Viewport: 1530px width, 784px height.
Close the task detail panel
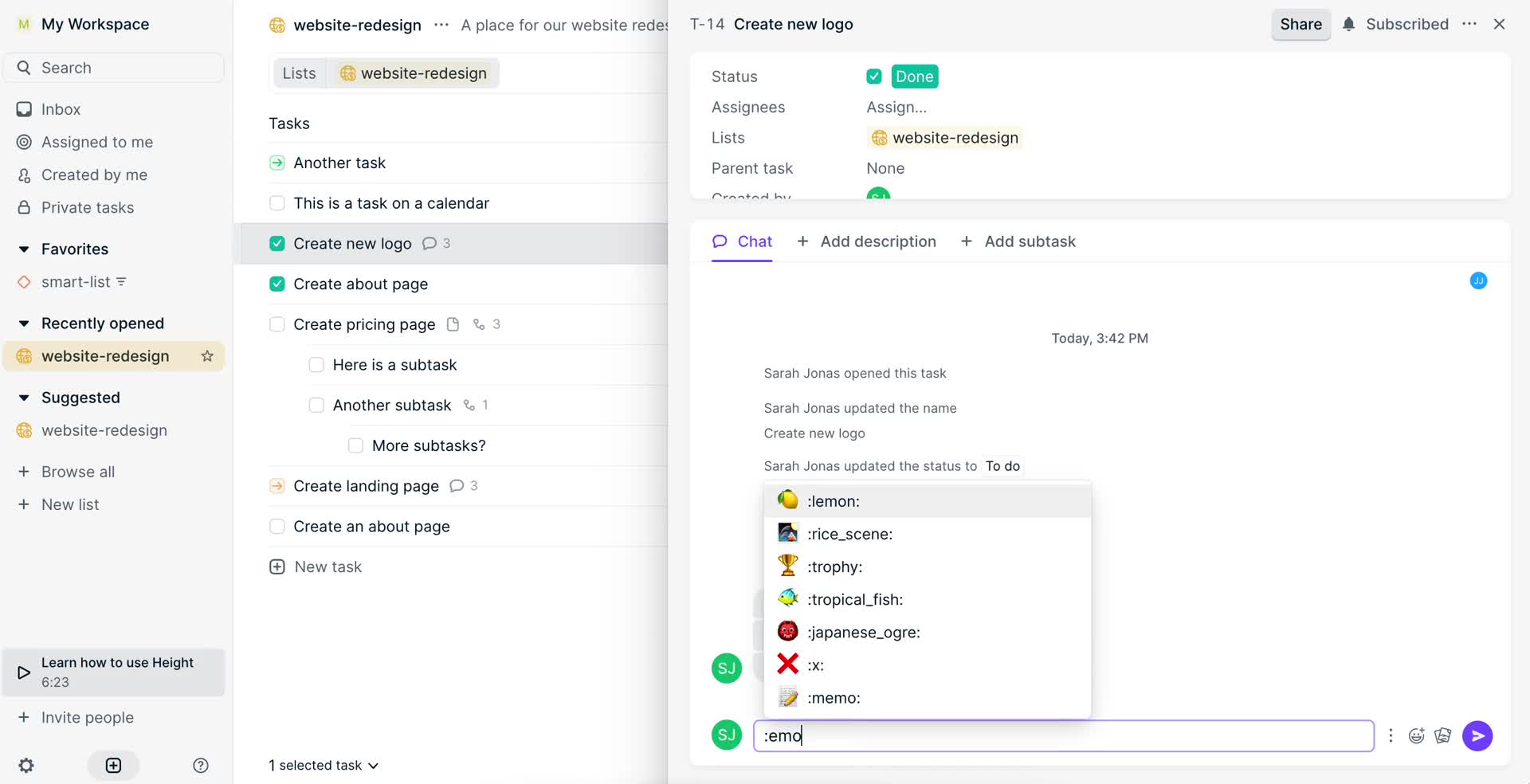(1499, 24)
